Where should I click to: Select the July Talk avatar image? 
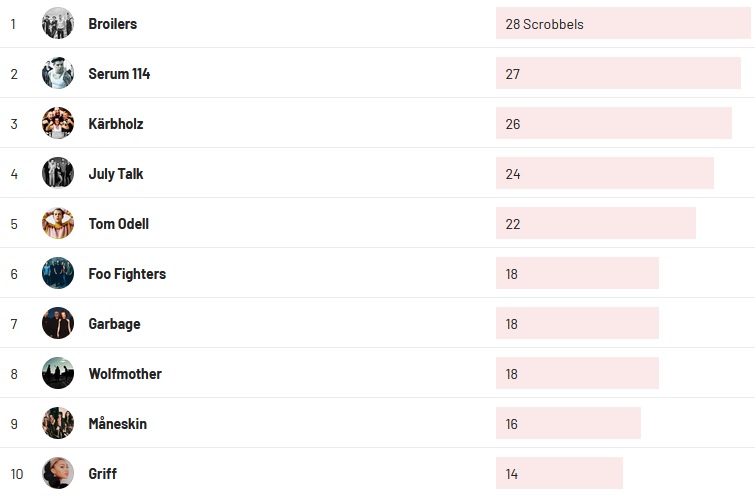tap(58, 173)
